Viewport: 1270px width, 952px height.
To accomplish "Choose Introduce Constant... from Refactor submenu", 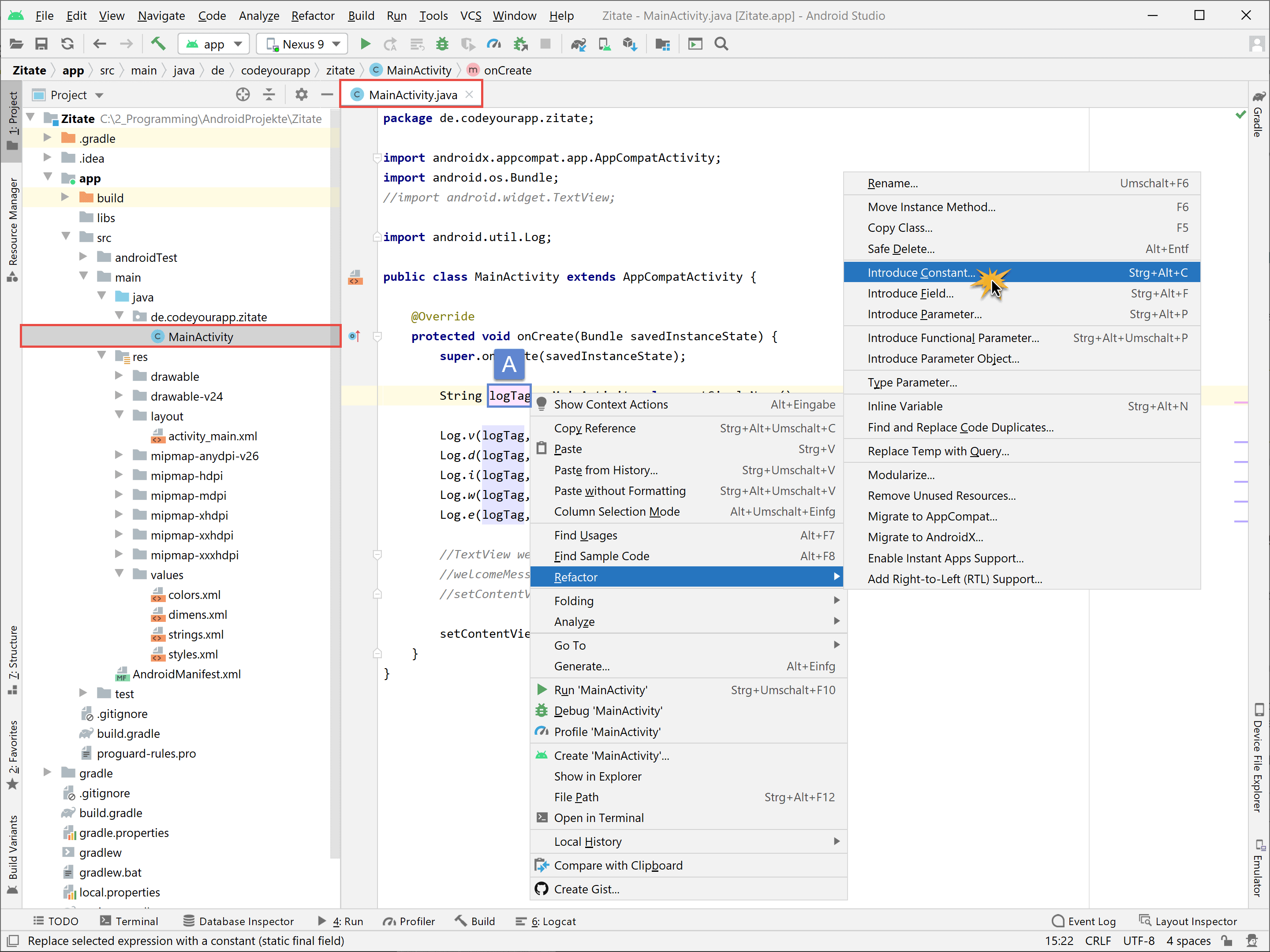I will click(1021, 272).
